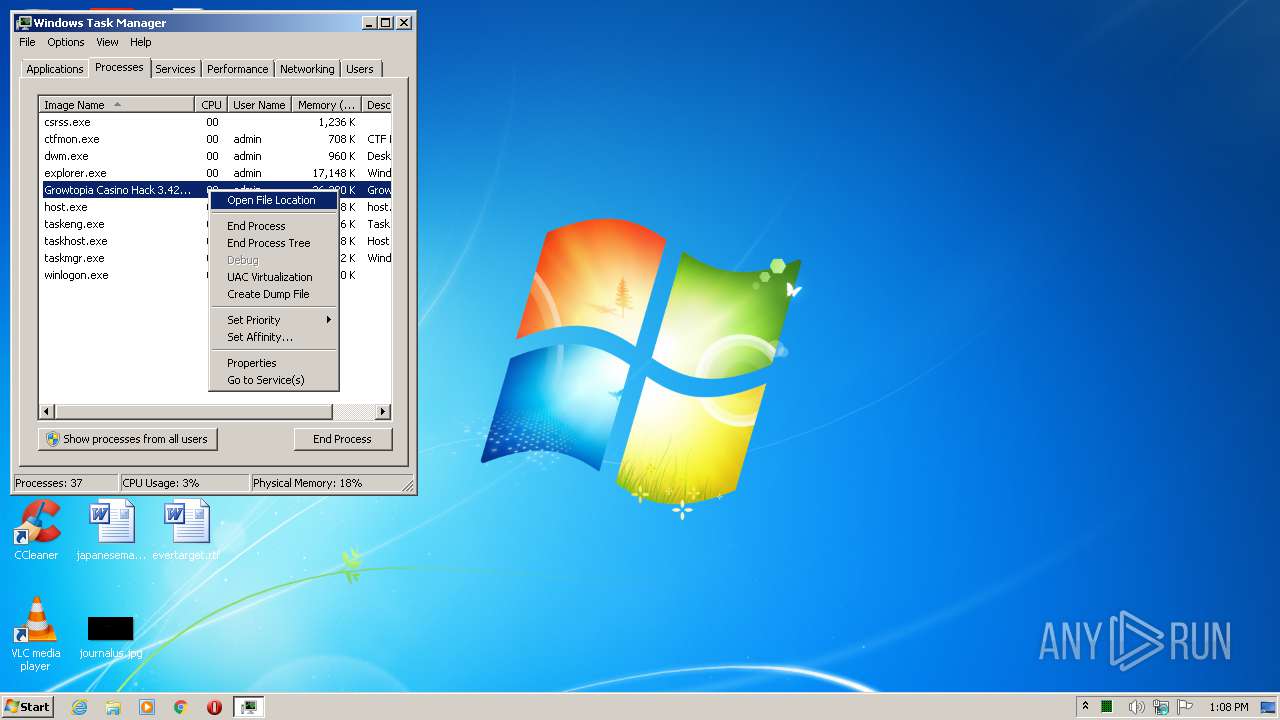Open network status tray icon
The height and width of the screenshot is (720, 1280).
click(1161, 707)
